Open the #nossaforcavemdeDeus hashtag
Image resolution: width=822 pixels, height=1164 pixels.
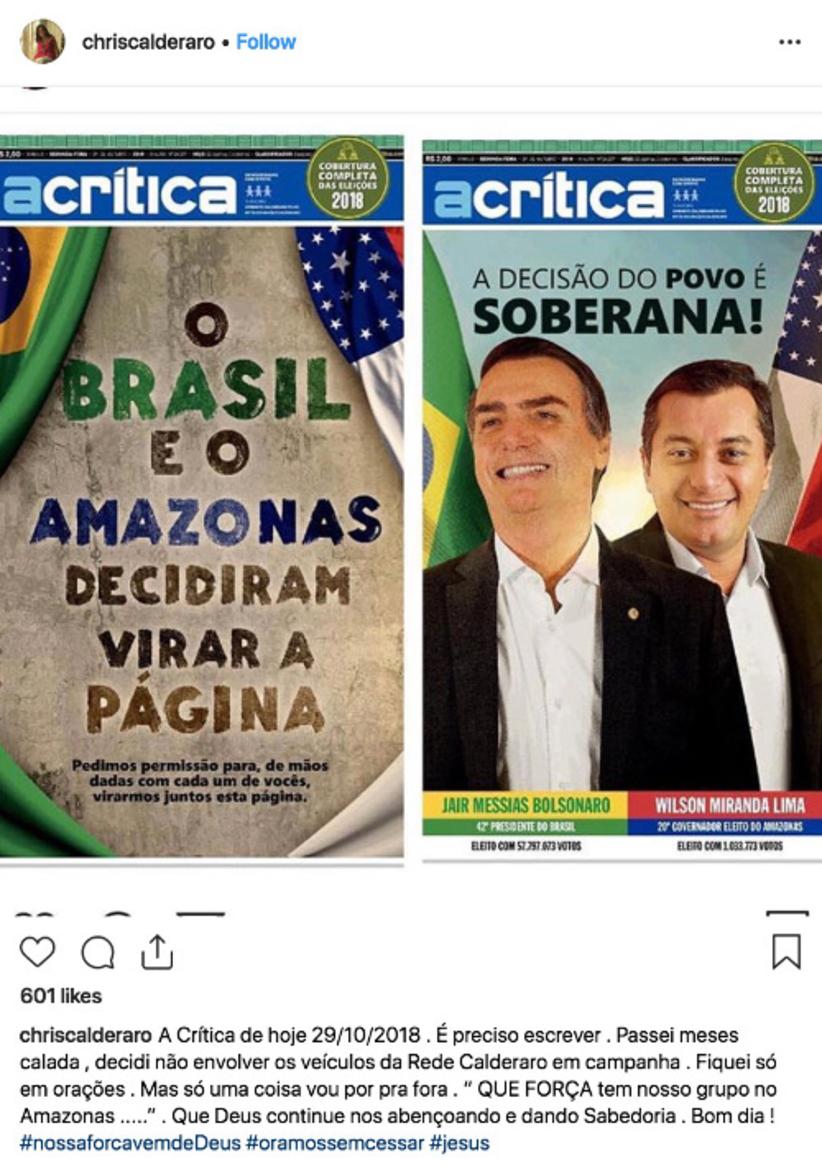[130, 1142]
